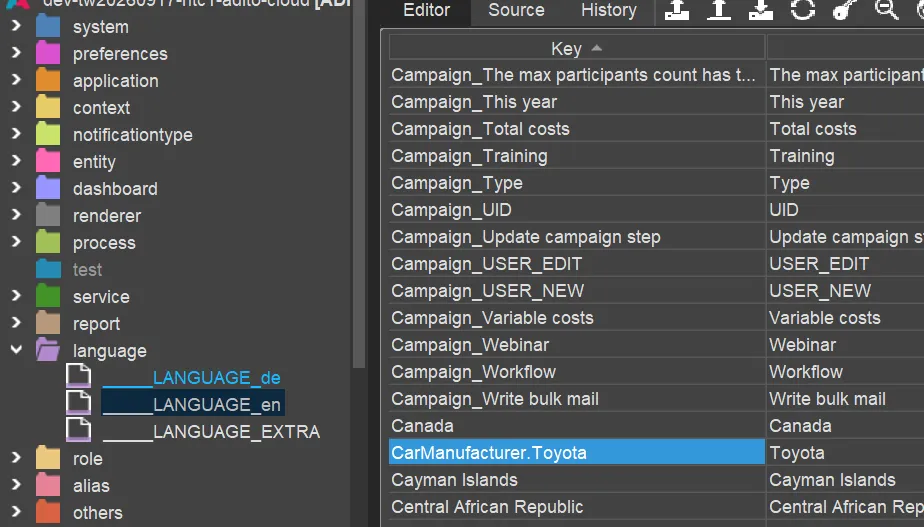Click the zoom-out magnifier icon

pos(886,10)
